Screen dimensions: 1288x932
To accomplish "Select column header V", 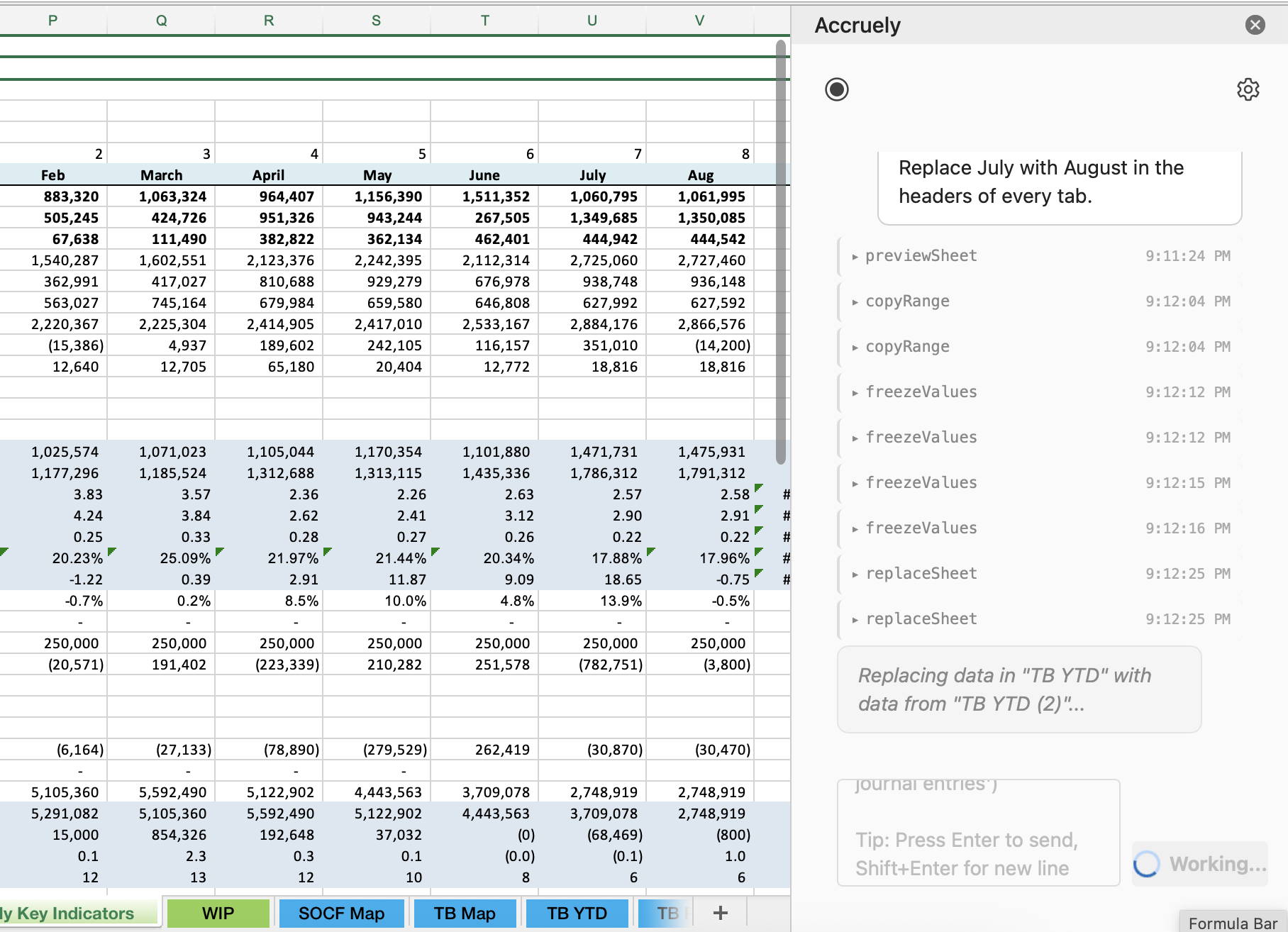I will (x=699, y=21).
